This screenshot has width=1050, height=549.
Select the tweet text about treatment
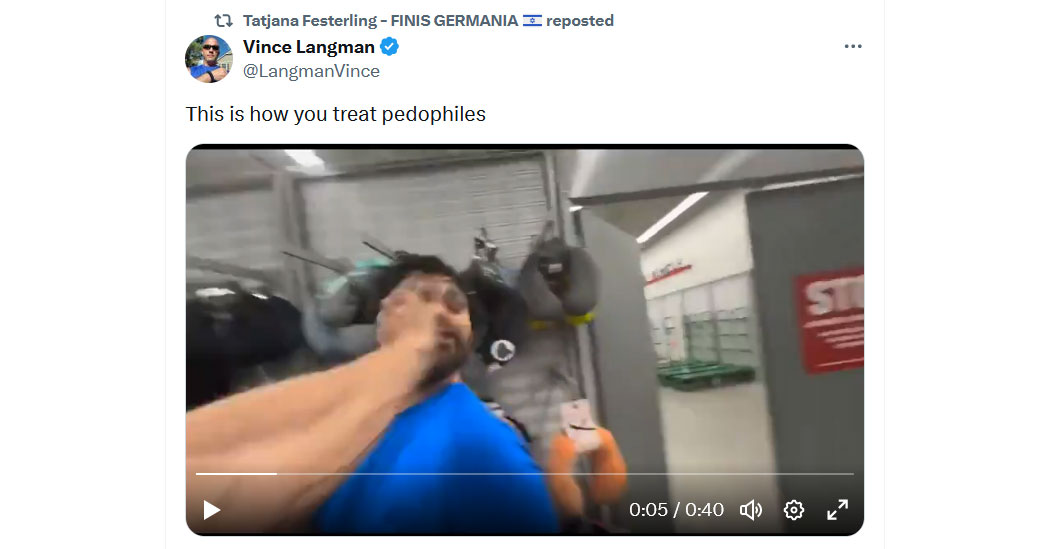(x=335, y=114)
